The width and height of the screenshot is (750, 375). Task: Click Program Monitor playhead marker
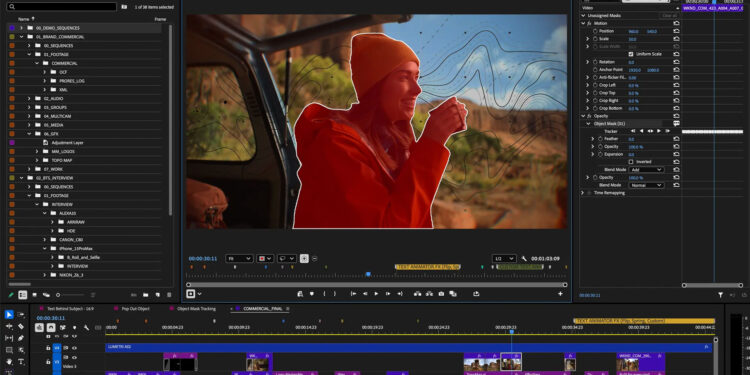pos(368,274)
